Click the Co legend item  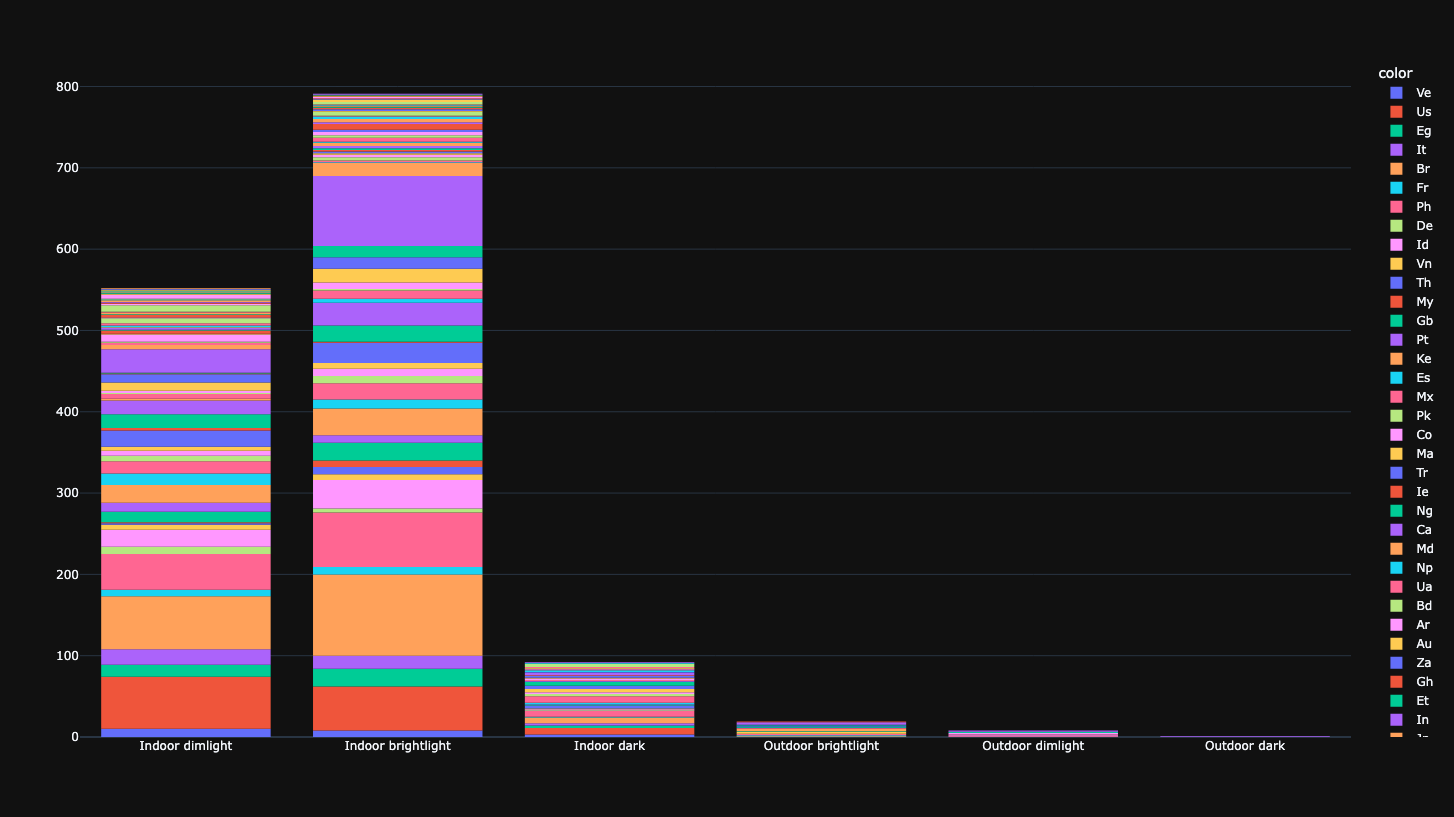pyautogui.click(x=1411, y=435)
